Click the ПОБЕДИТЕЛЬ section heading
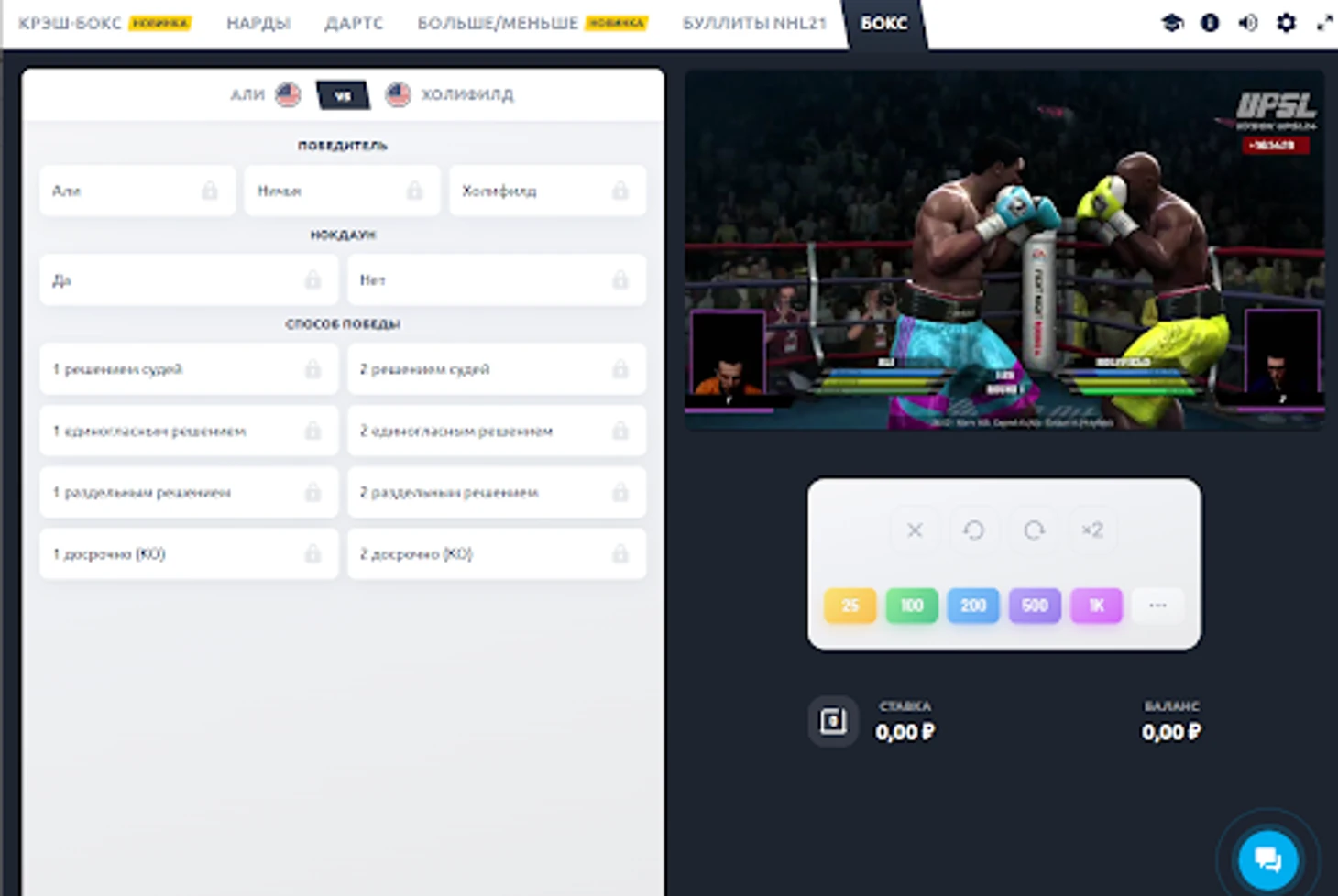Image resolution: width=1338 pixels, height=896 pixels. pos(343,146)
